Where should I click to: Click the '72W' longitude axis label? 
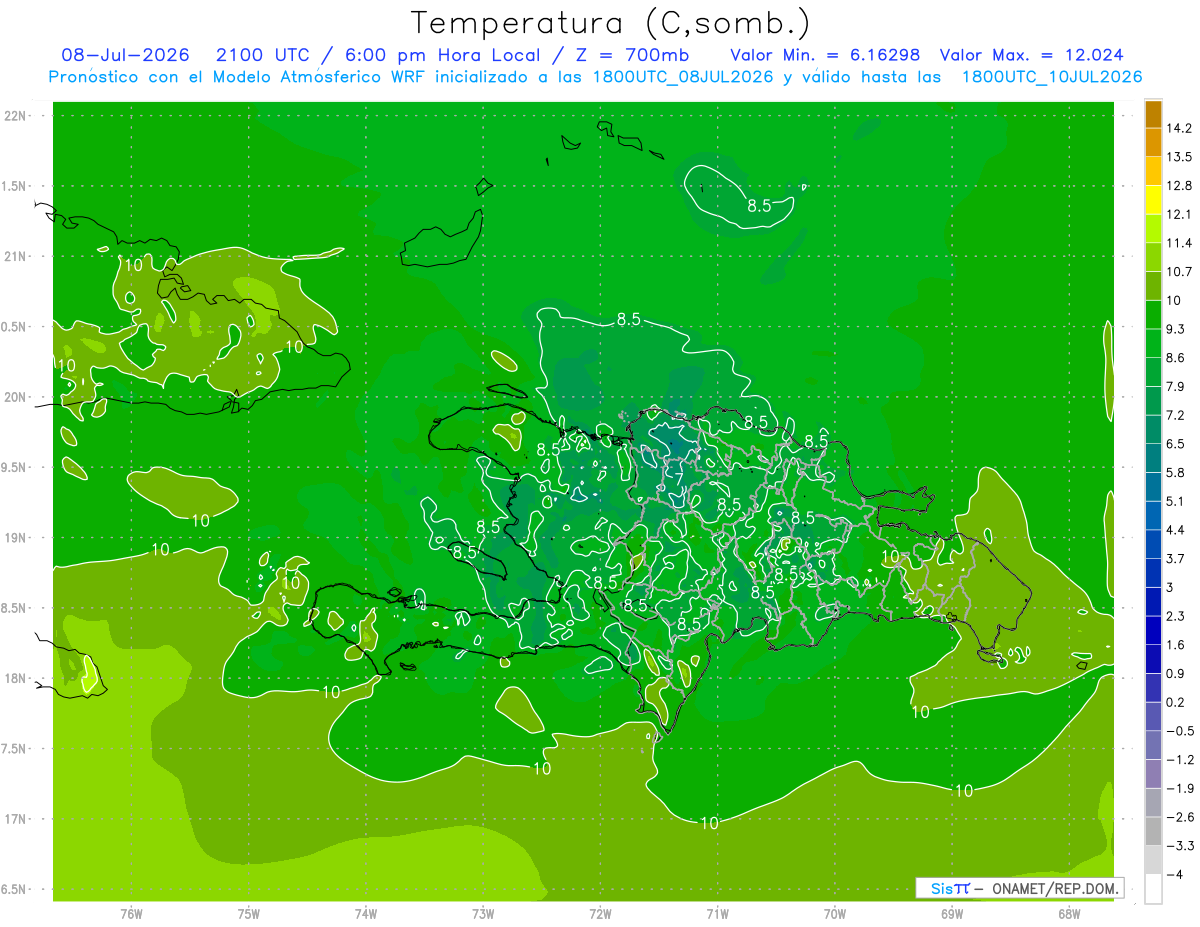[600, 914]
